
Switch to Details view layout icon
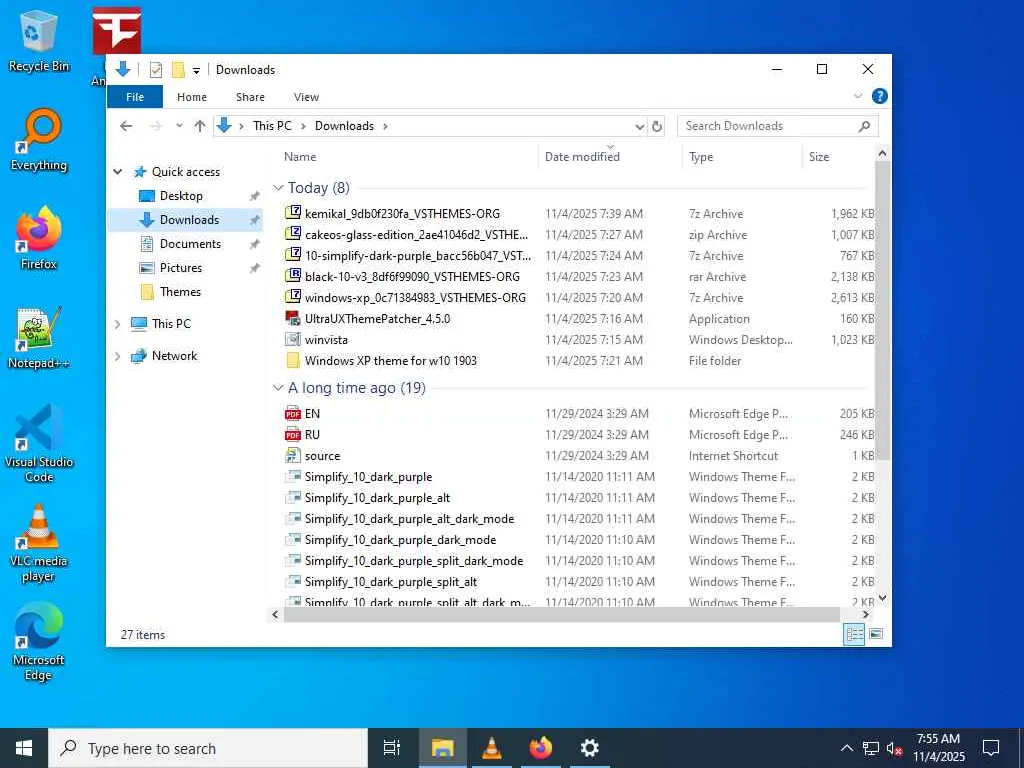pyautogui.click(x=854, y=634)
